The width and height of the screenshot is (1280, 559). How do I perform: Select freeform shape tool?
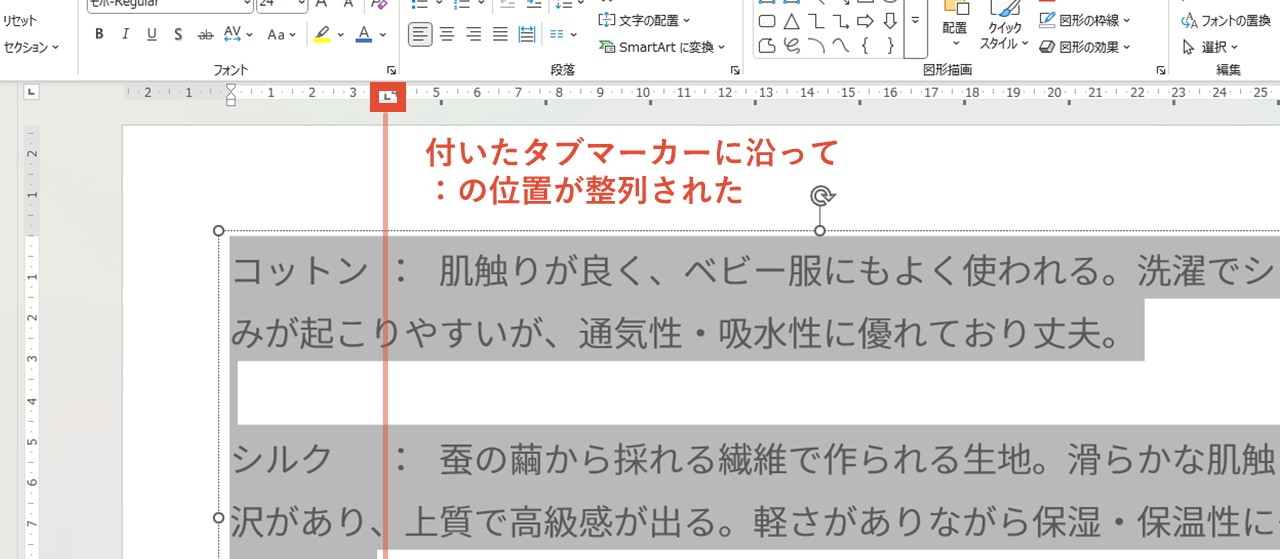[x=767, y=45]
